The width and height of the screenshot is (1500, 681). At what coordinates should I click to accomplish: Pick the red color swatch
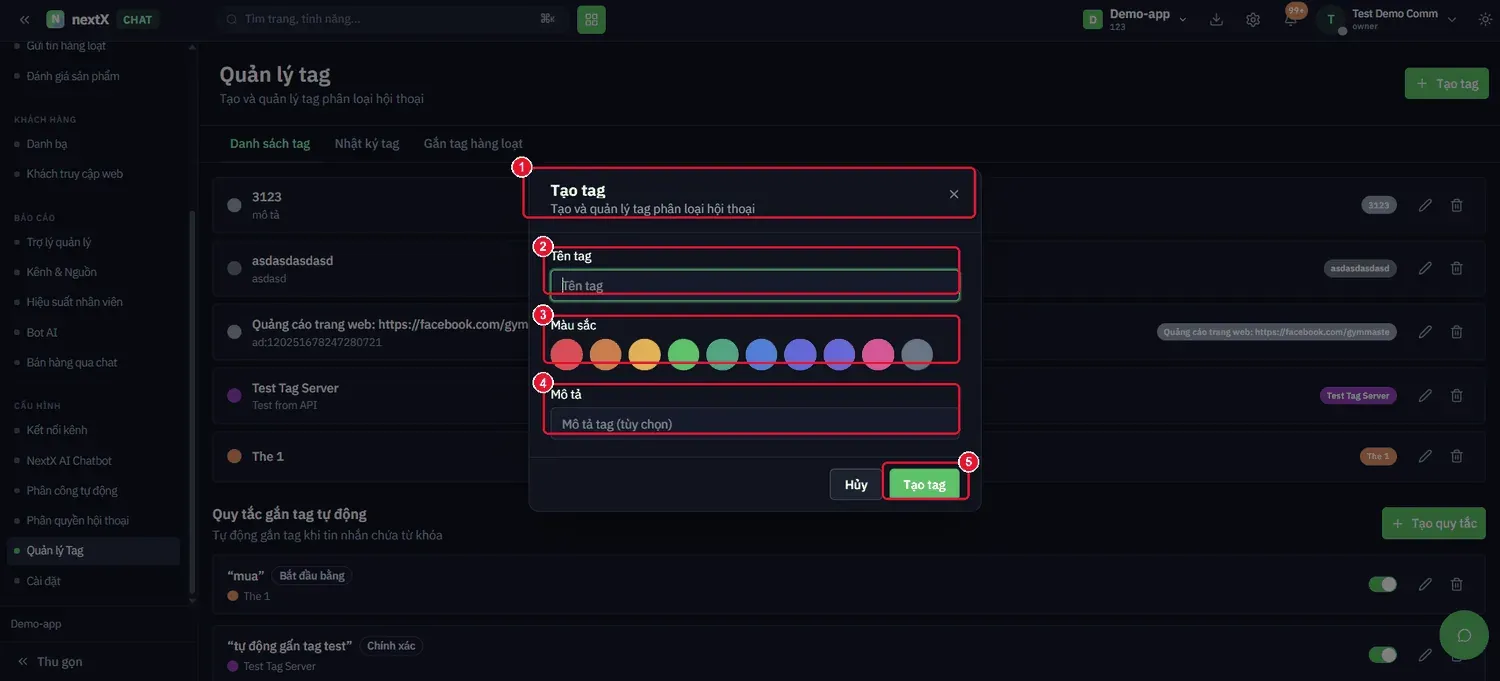(x=566, y=354)
